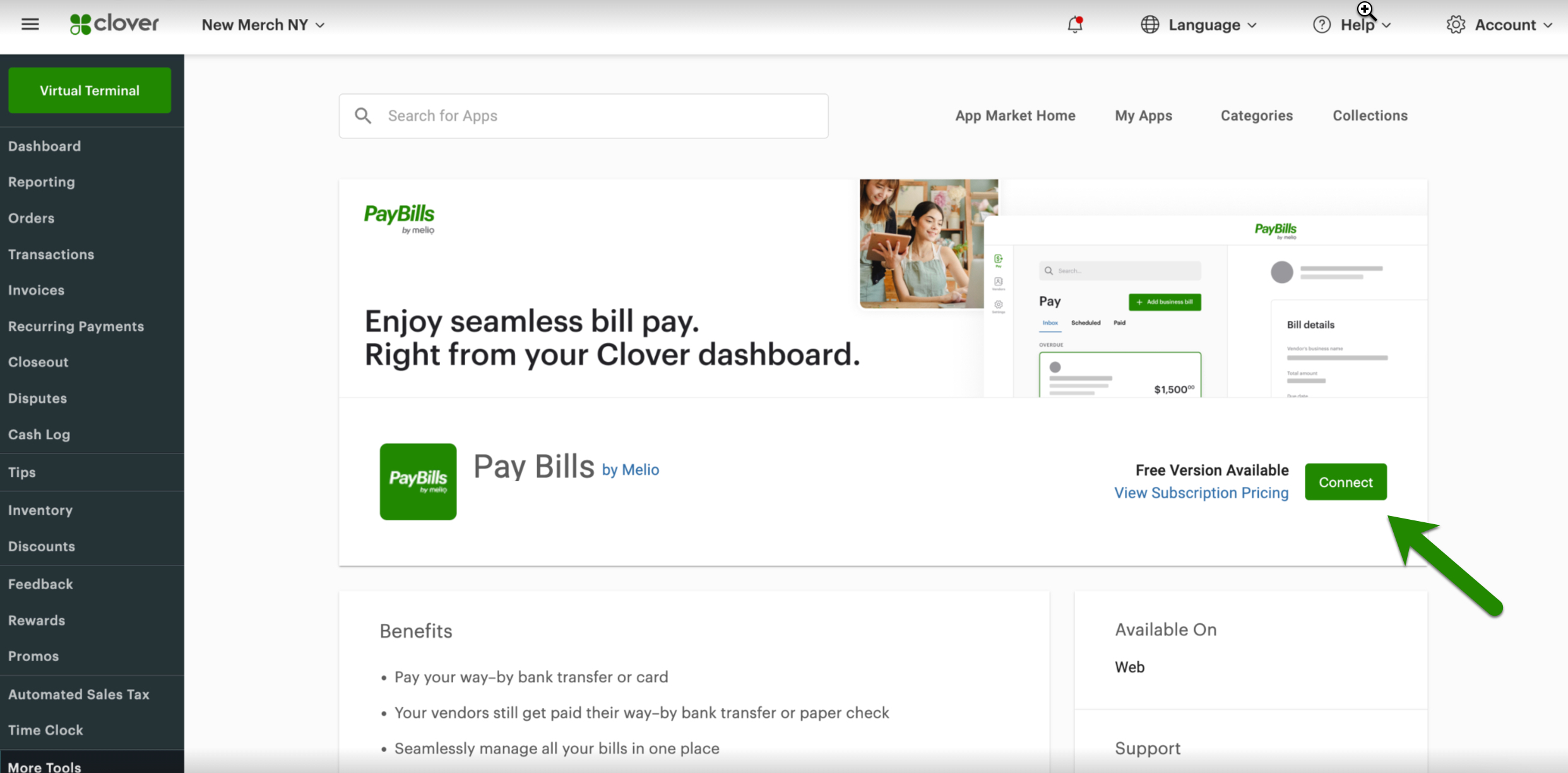
Task: Open View Subscription Pricing link
Action: pos(1201,493)
